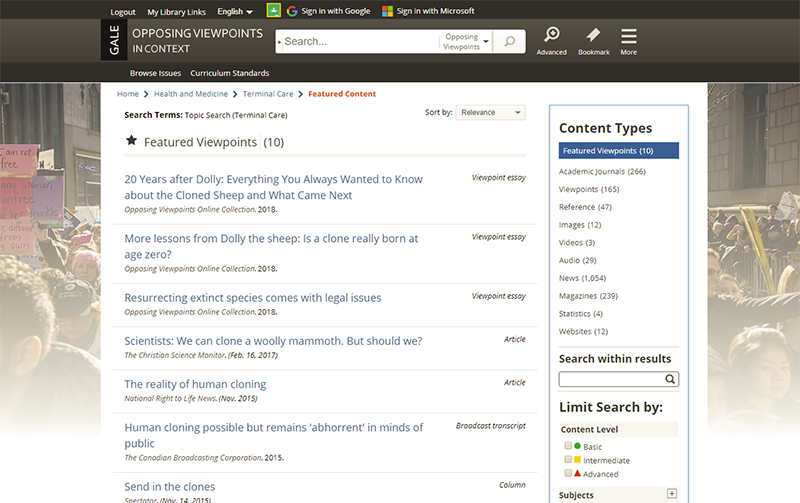Select Images (12) content type
The height and width of the screenshot is (503, 800).
point(580,225)
